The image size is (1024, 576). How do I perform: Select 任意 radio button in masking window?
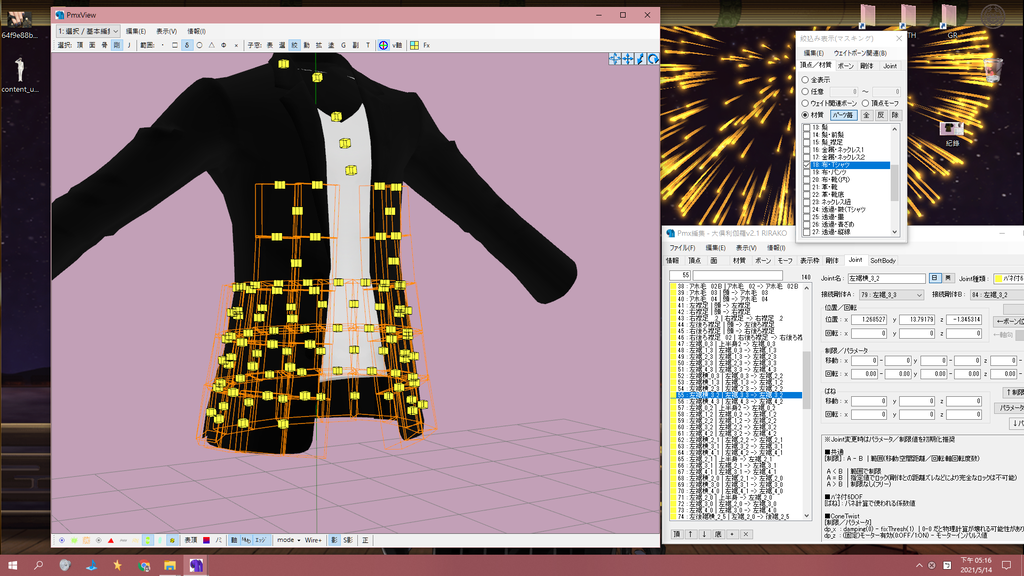coord(805,91)
